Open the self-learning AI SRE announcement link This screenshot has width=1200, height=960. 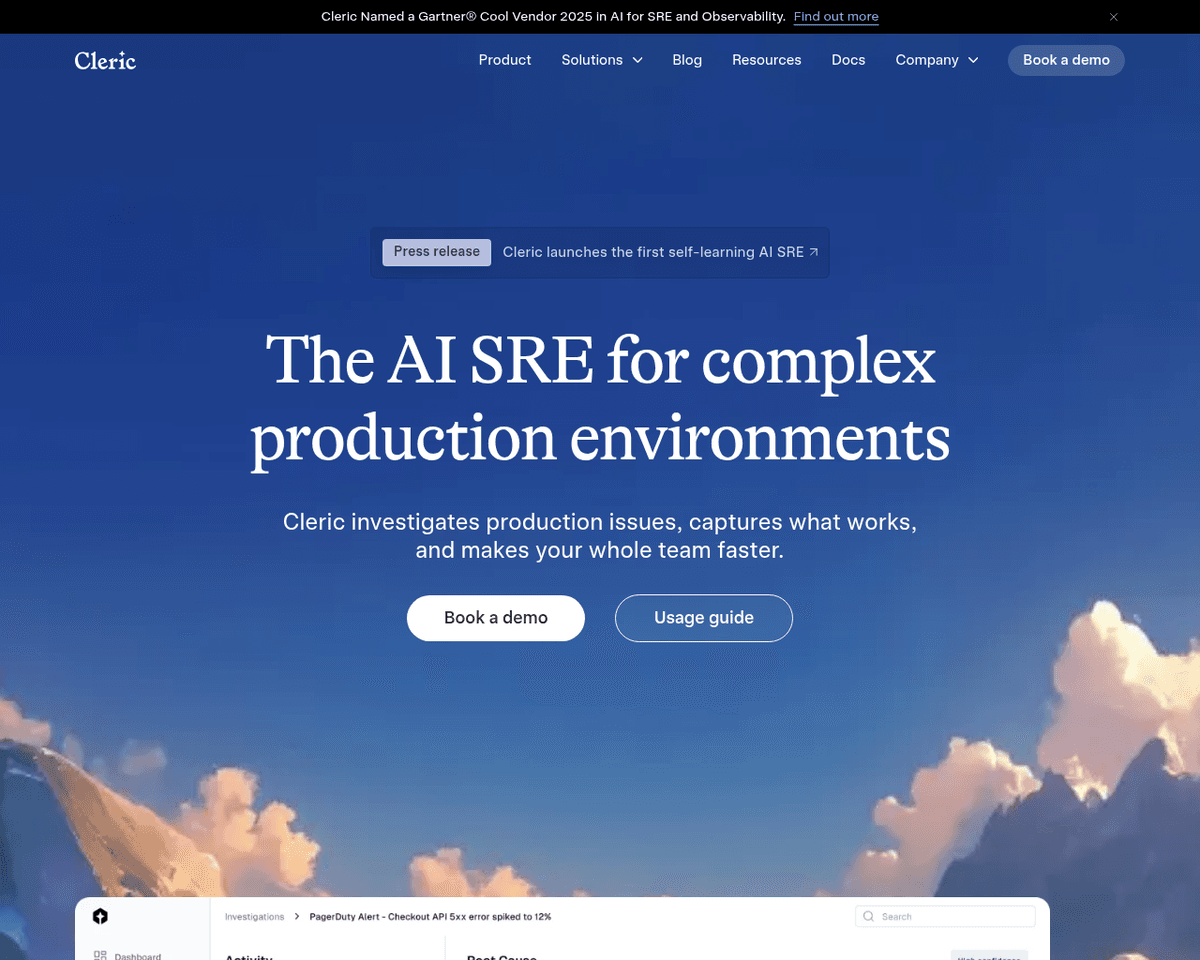652,252
